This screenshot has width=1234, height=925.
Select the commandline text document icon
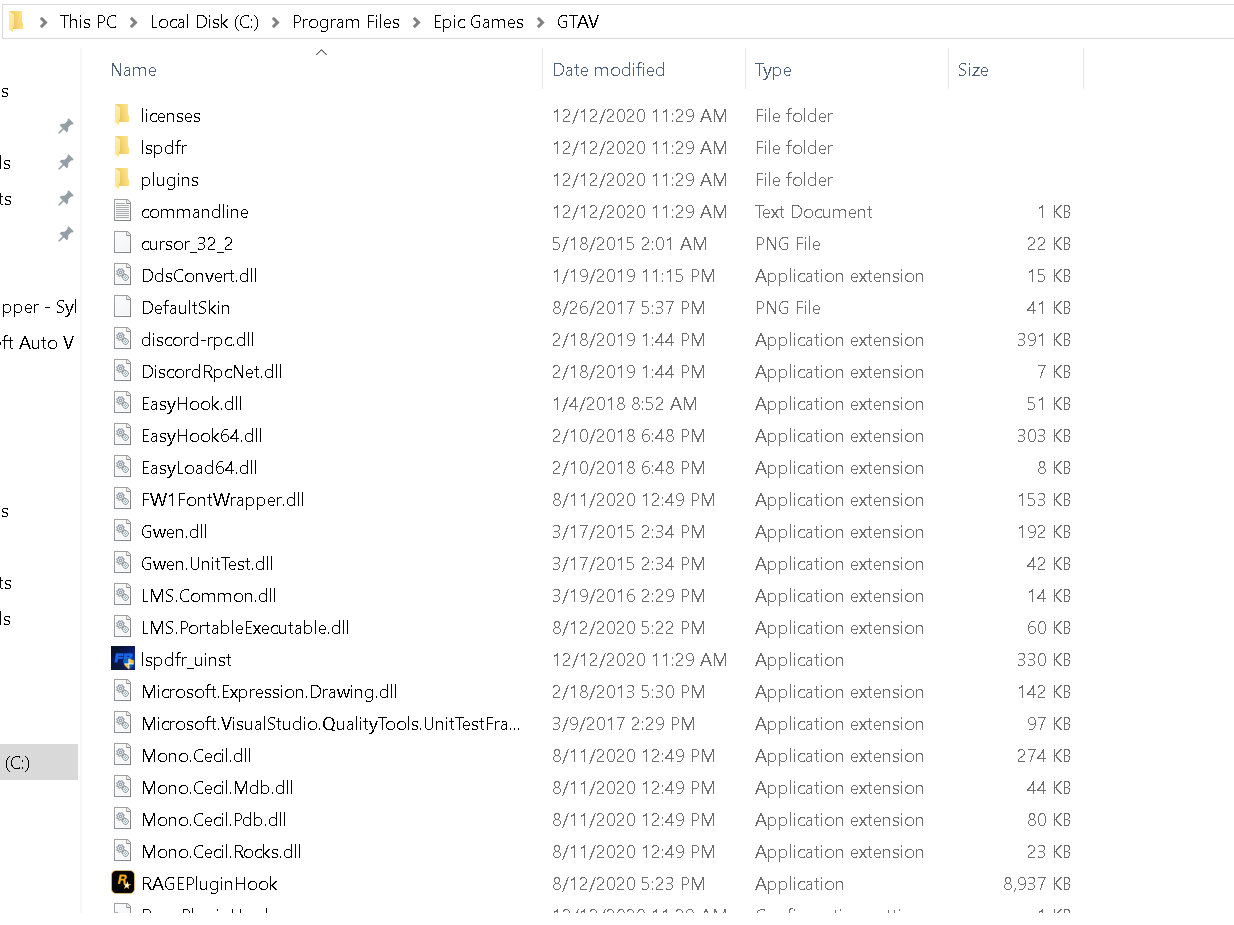point(122,211)
